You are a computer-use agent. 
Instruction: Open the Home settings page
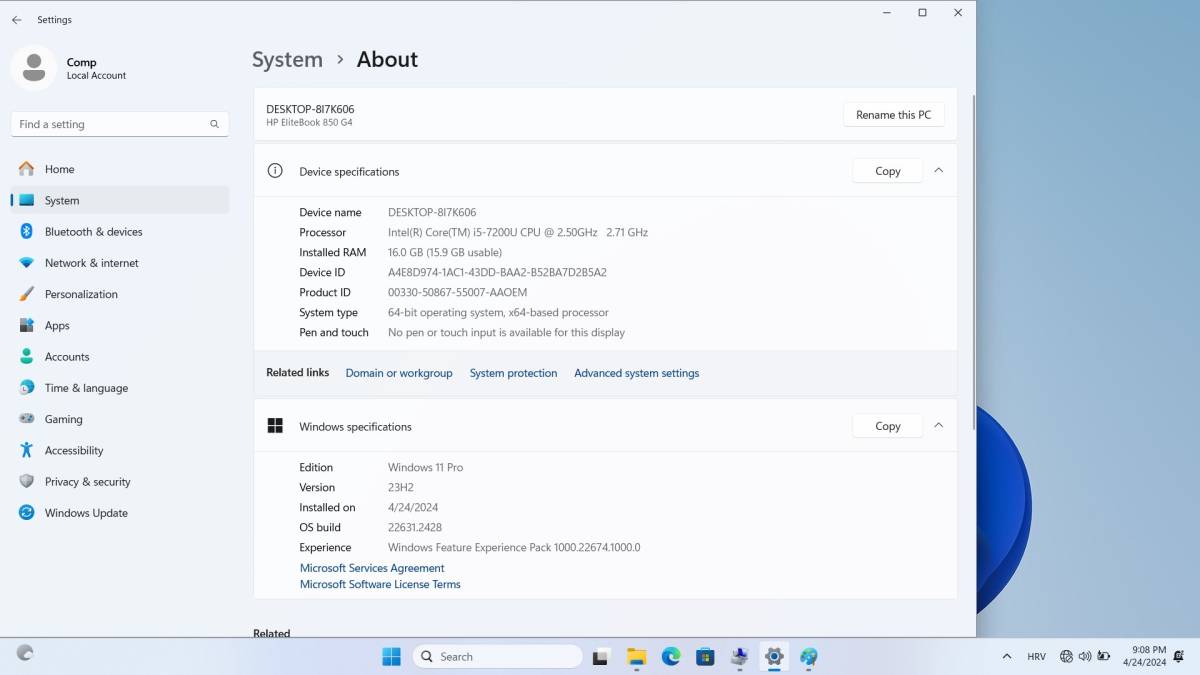click(120, 169)
